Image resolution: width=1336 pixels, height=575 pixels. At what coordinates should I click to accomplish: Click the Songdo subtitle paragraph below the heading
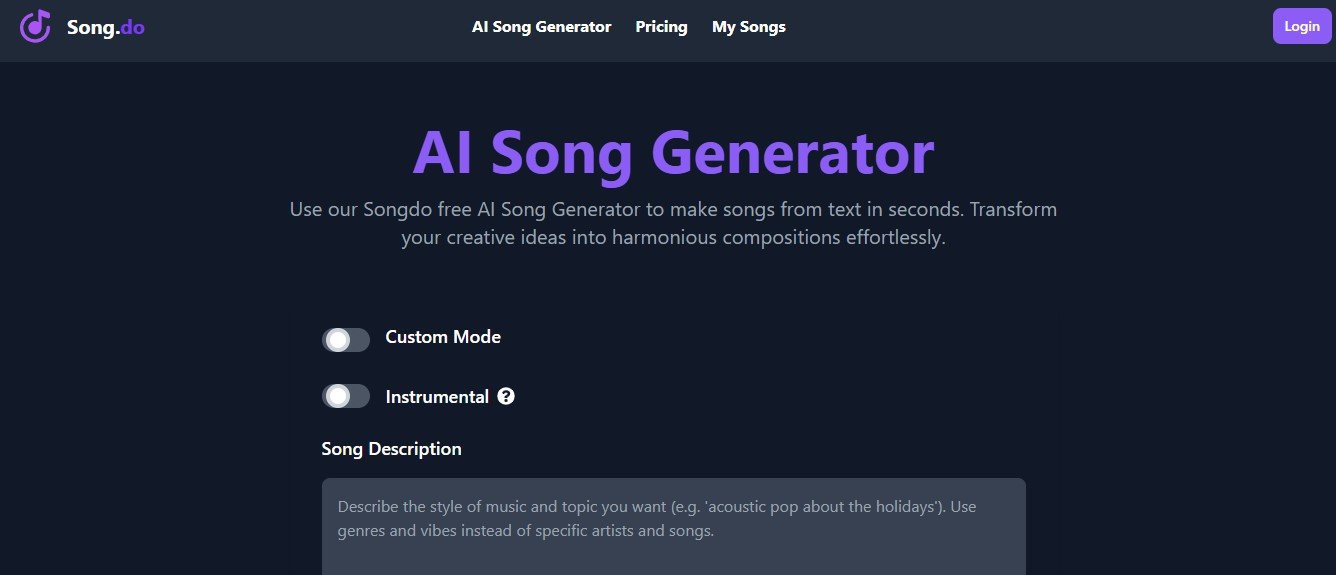(673, 224)
